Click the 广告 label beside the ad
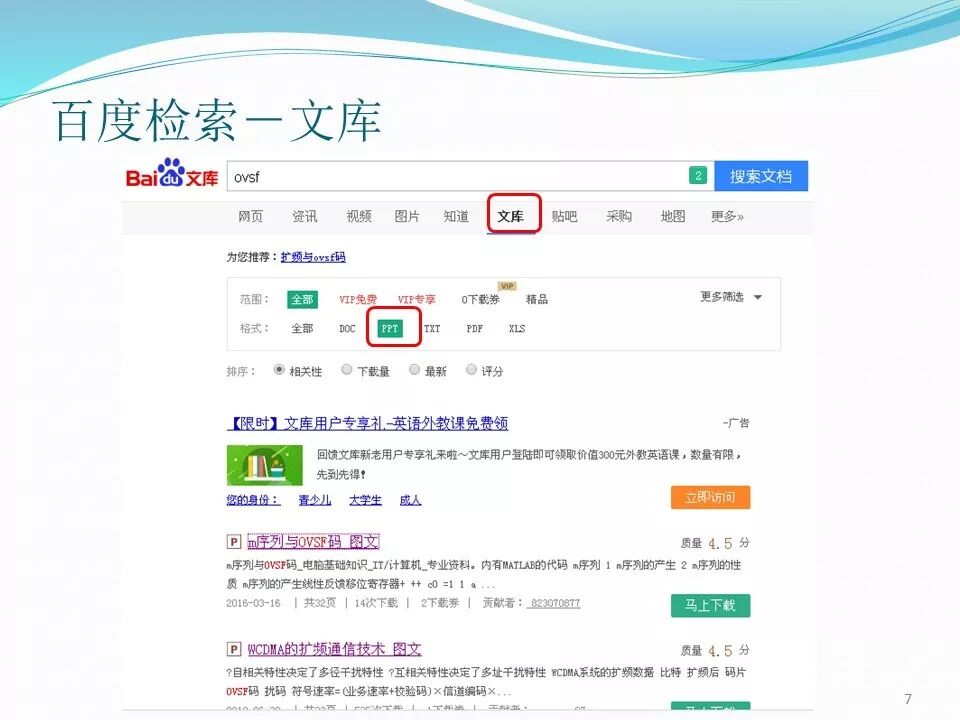The width and height of the screenshot is (960, 720). pos(736,423)
